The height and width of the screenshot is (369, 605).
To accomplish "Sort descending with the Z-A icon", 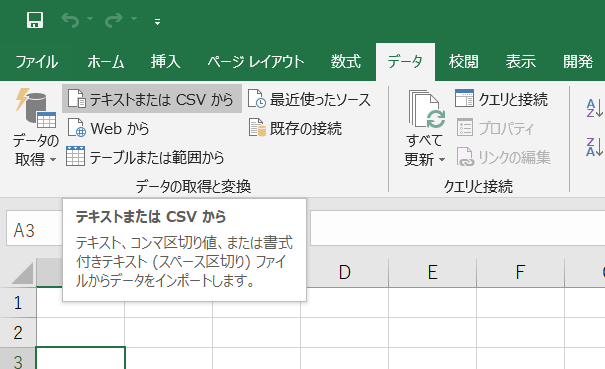I will pos(594,147).
